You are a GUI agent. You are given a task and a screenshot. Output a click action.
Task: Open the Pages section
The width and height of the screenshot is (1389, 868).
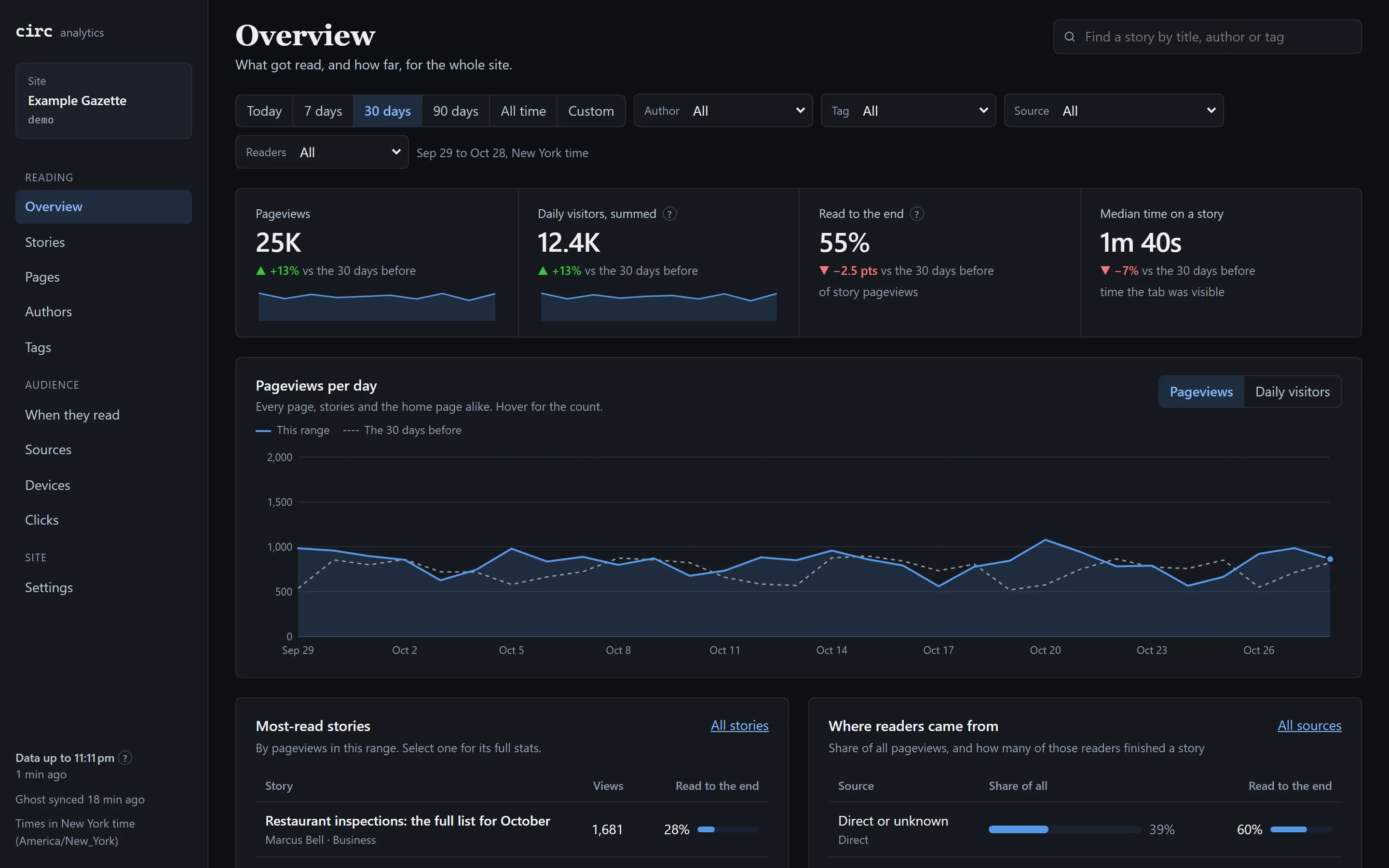(x=103, y=277)
